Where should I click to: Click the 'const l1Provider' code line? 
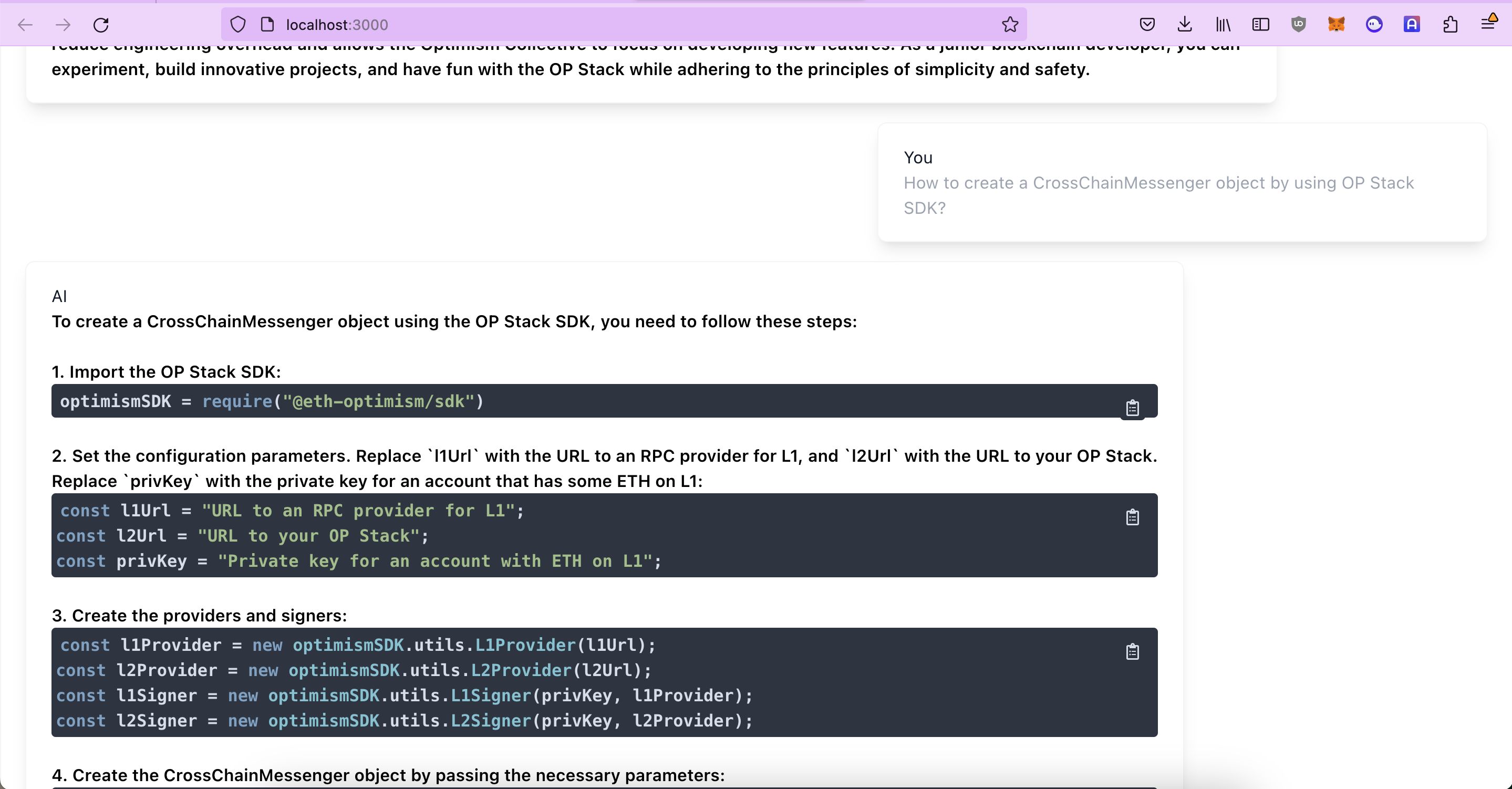[x=357, y=645]
